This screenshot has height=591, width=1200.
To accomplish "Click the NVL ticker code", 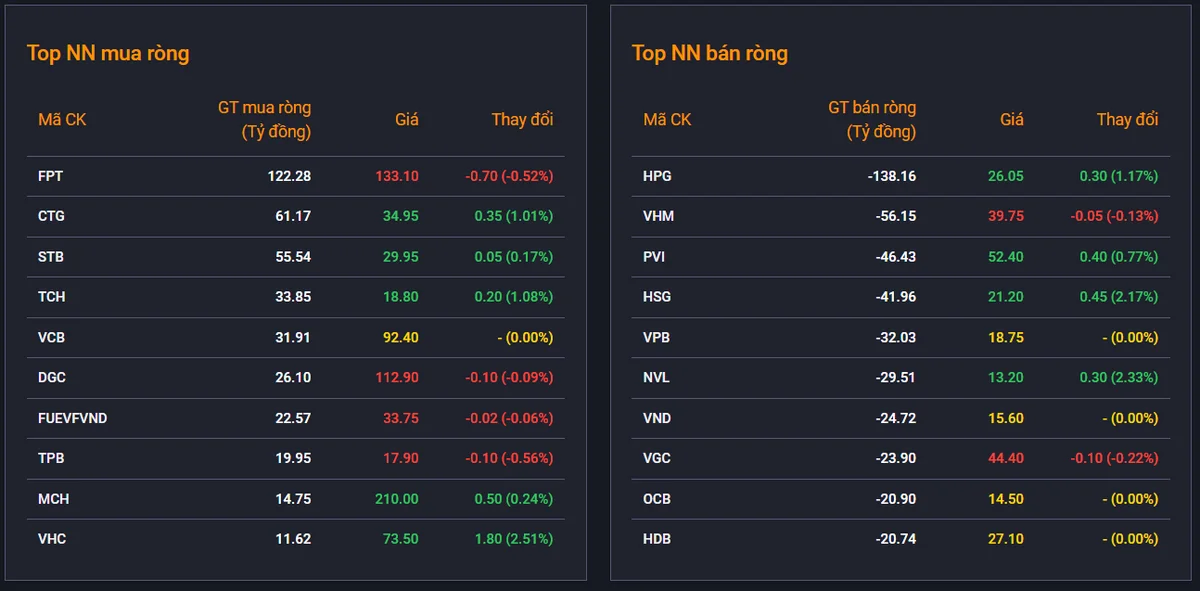I will pyautogui.click(x=657, y=378).
